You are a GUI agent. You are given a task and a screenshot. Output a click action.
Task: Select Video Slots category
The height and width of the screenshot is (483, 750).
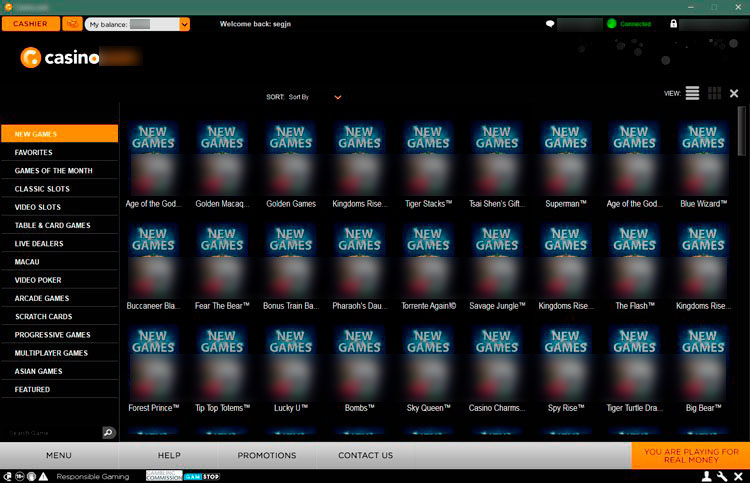[x=60, y=207]
